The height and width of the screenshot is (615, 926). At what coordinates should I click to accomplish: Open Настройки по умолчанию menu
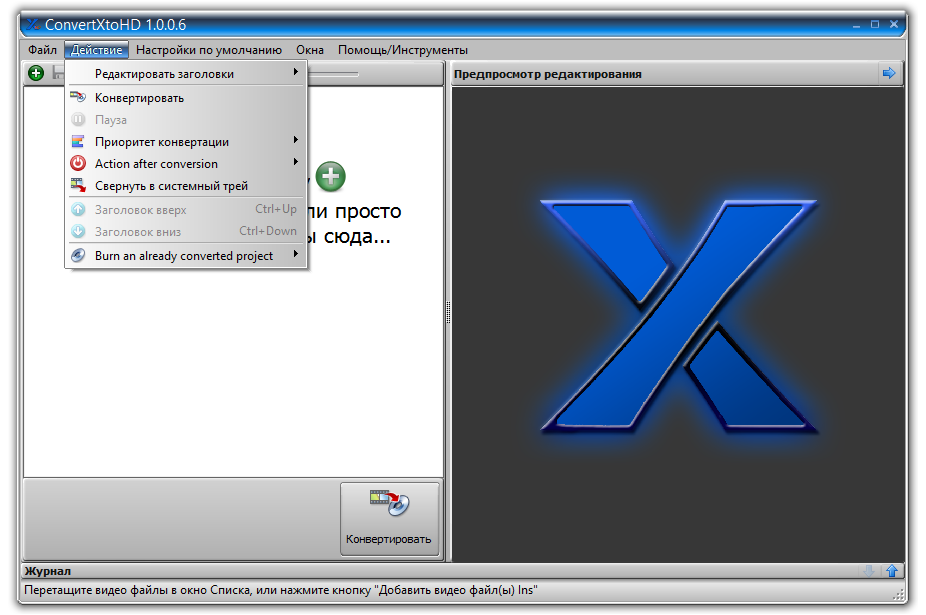[208, 50]
